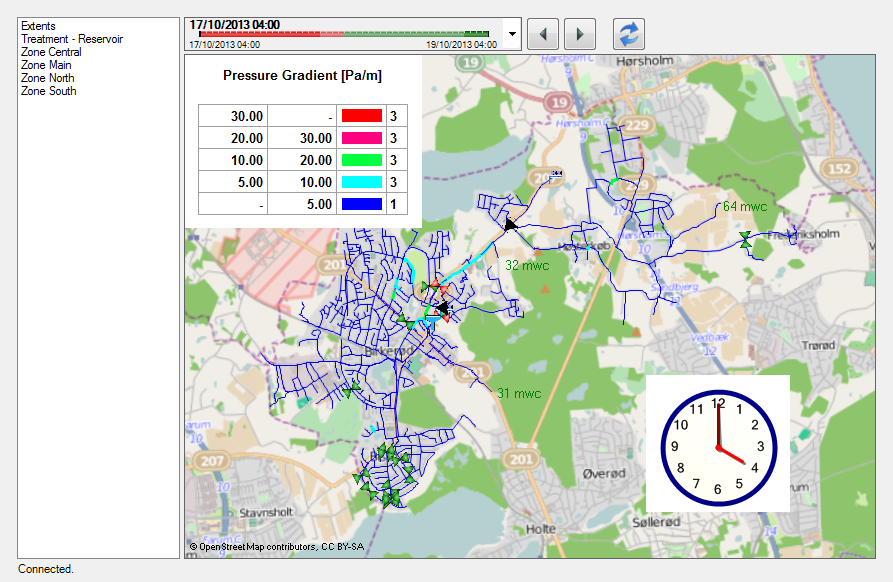893x582 pixels.
Task: Click the red-green timeline bar
Action: (x=344, y=34)
